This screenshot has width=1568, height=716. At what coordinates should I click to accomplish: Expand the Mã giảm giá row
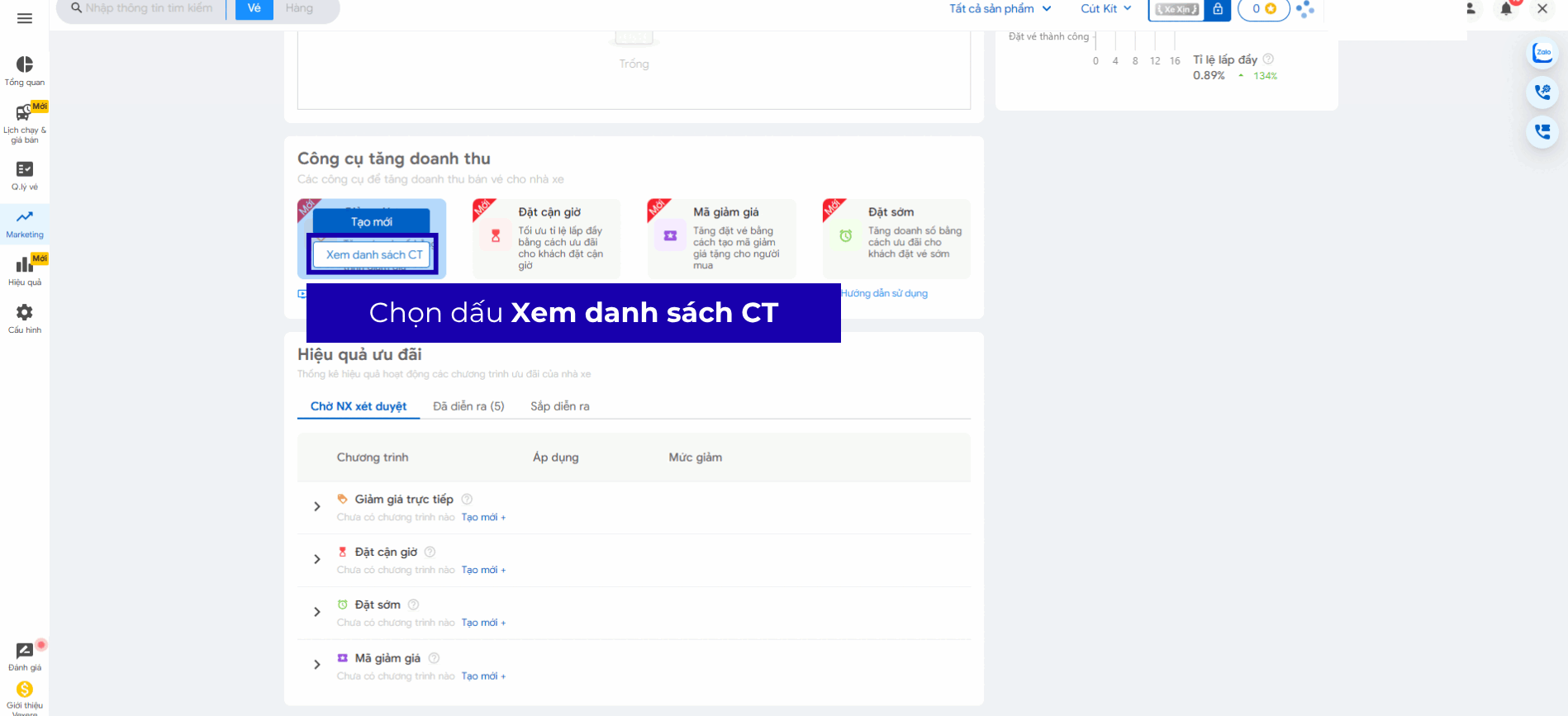pos(317,665)
